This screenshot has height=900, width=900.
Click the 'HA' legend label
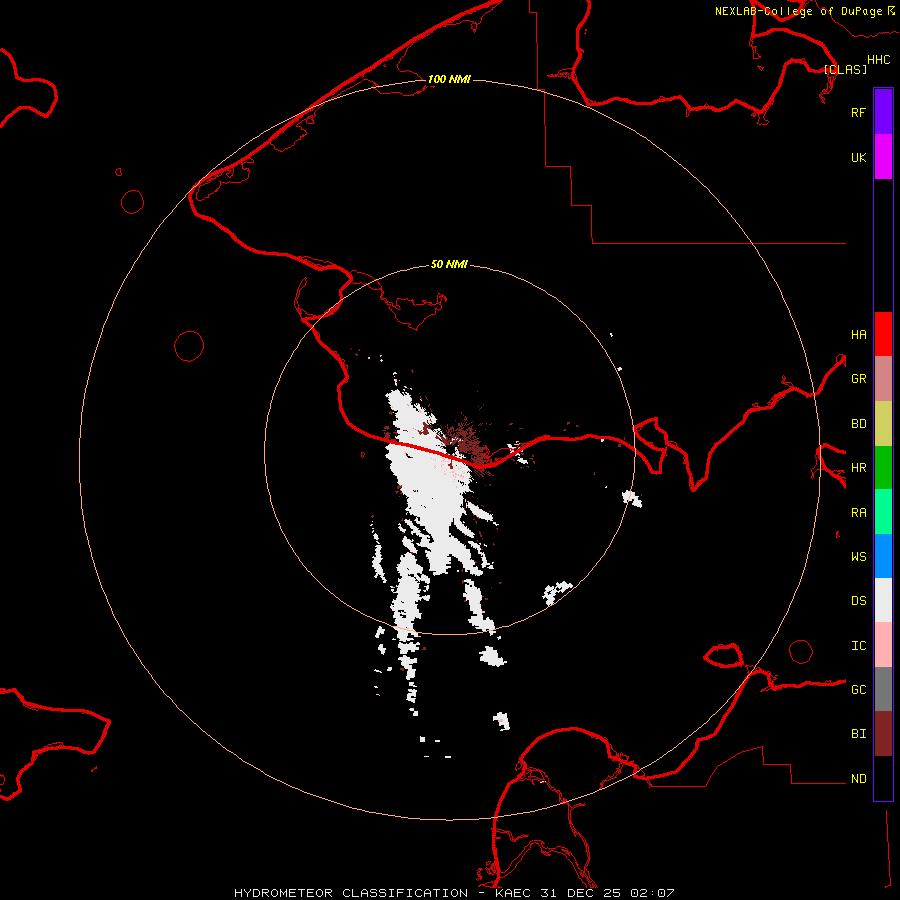858,335
